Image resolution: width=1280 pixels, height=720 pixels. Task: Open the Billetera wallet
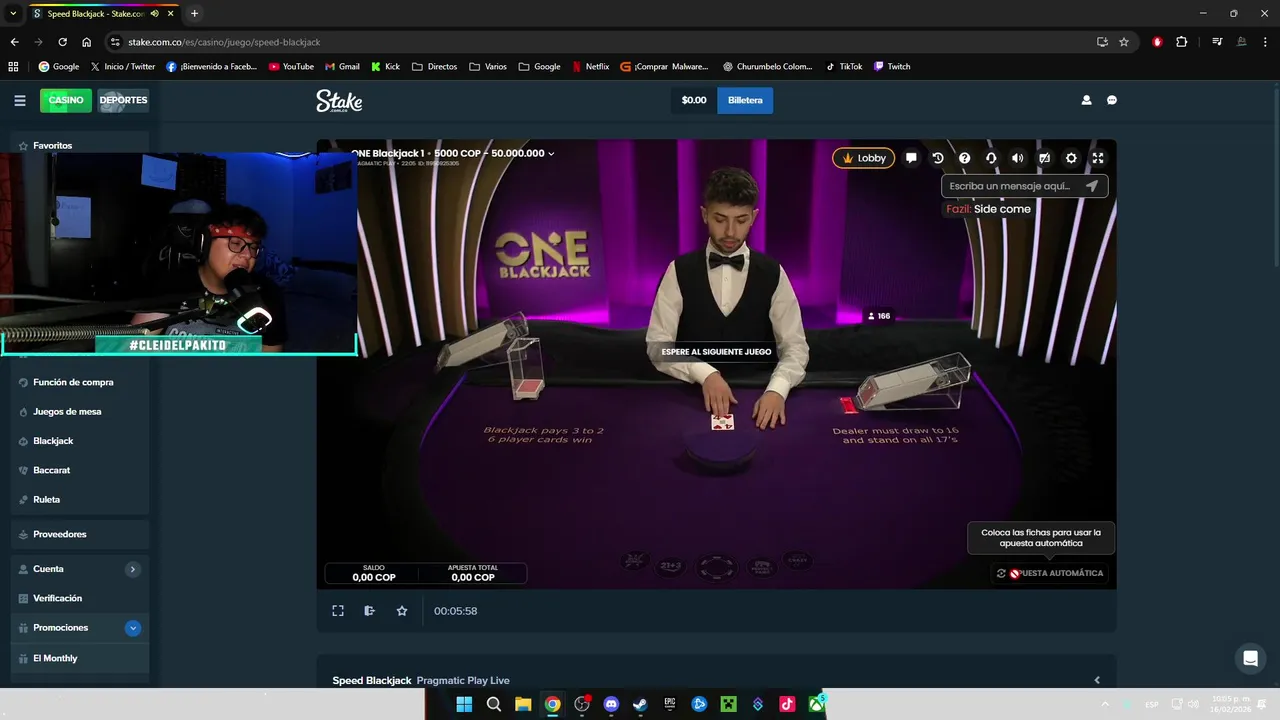pos(745,100)
